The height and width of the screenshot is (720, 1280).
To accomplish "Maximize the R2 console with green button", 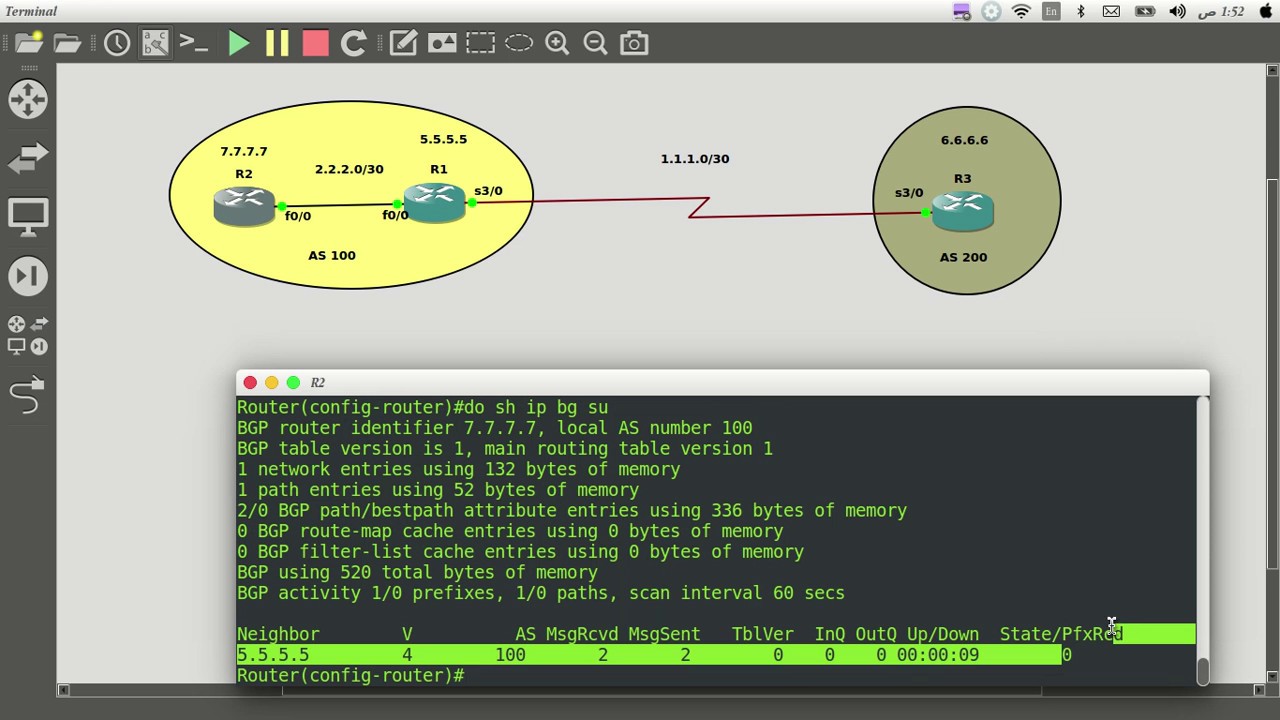I will coord(293,382).
